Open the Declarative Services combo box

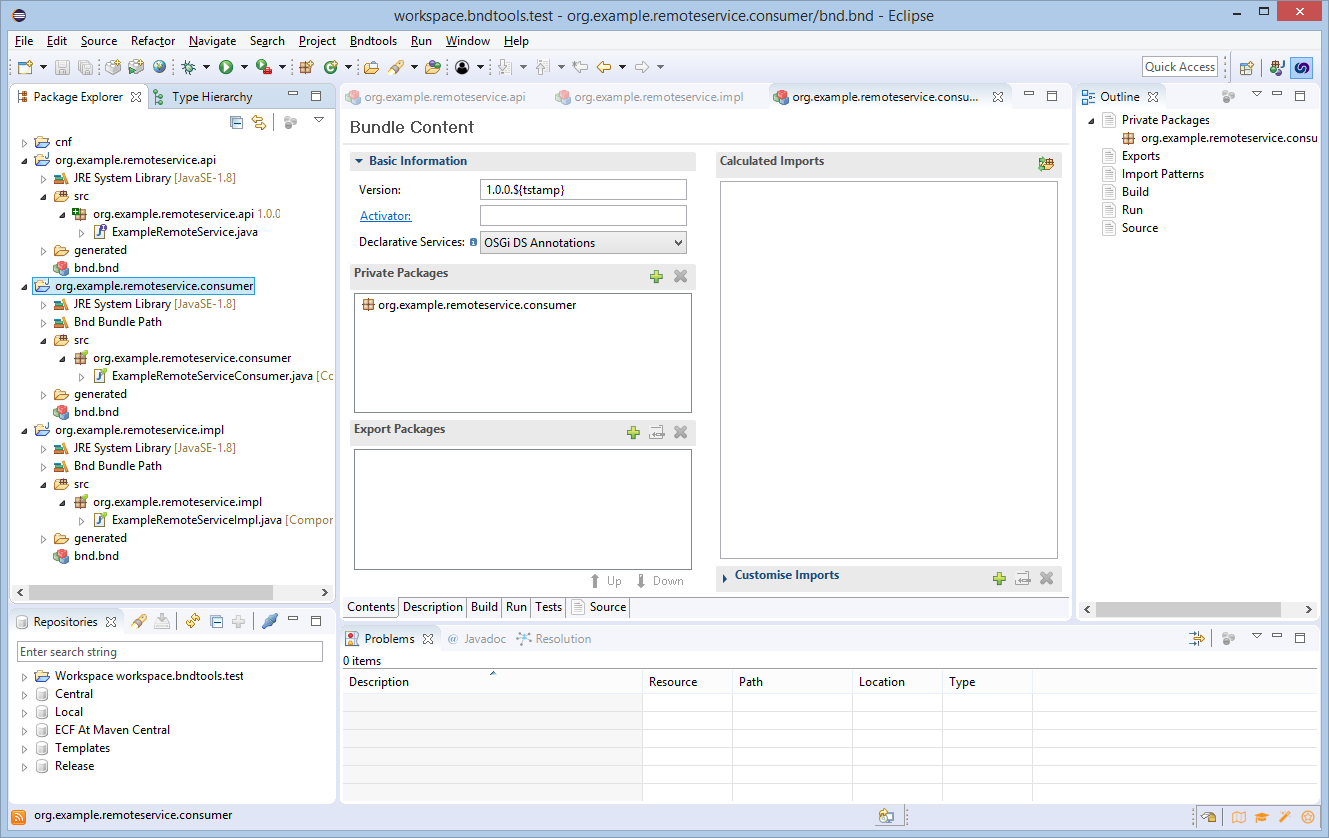click(583, 243)
